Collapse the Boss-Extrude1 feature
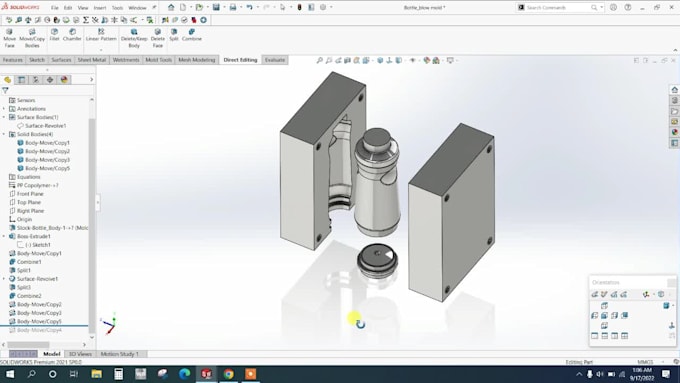The width and height of the screenshot is (680, 383). [4, 236]
